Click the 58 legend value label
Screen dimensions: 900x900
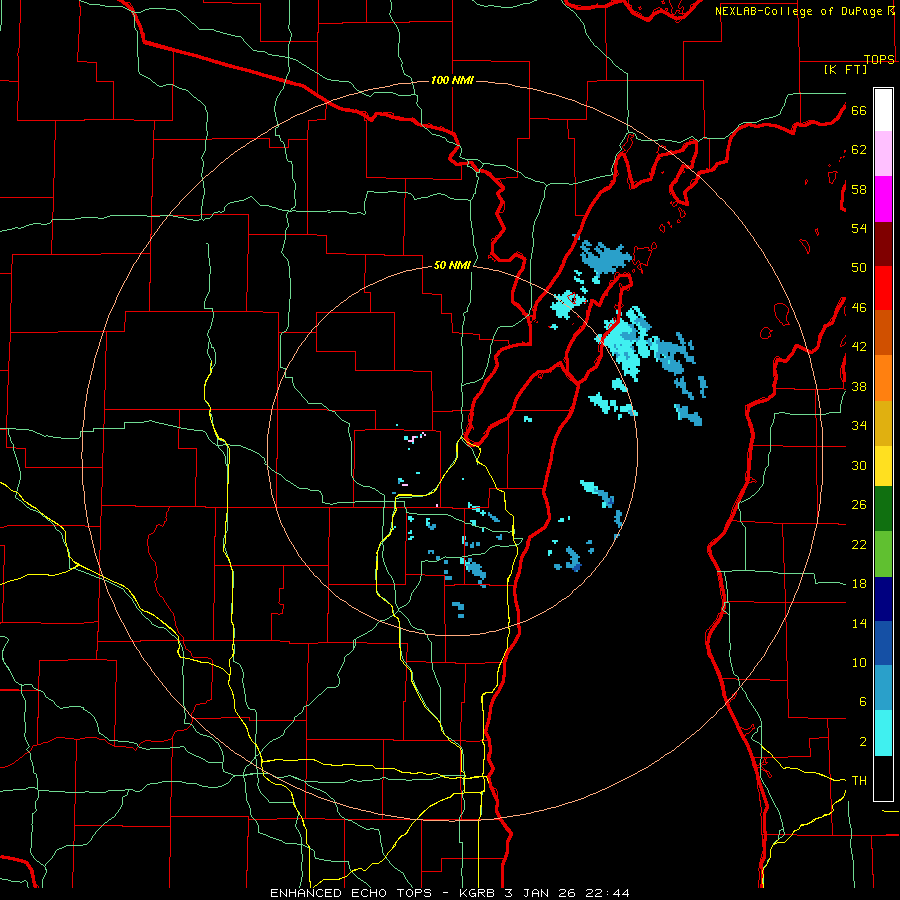pyautogui.click(x=859, y=189)
